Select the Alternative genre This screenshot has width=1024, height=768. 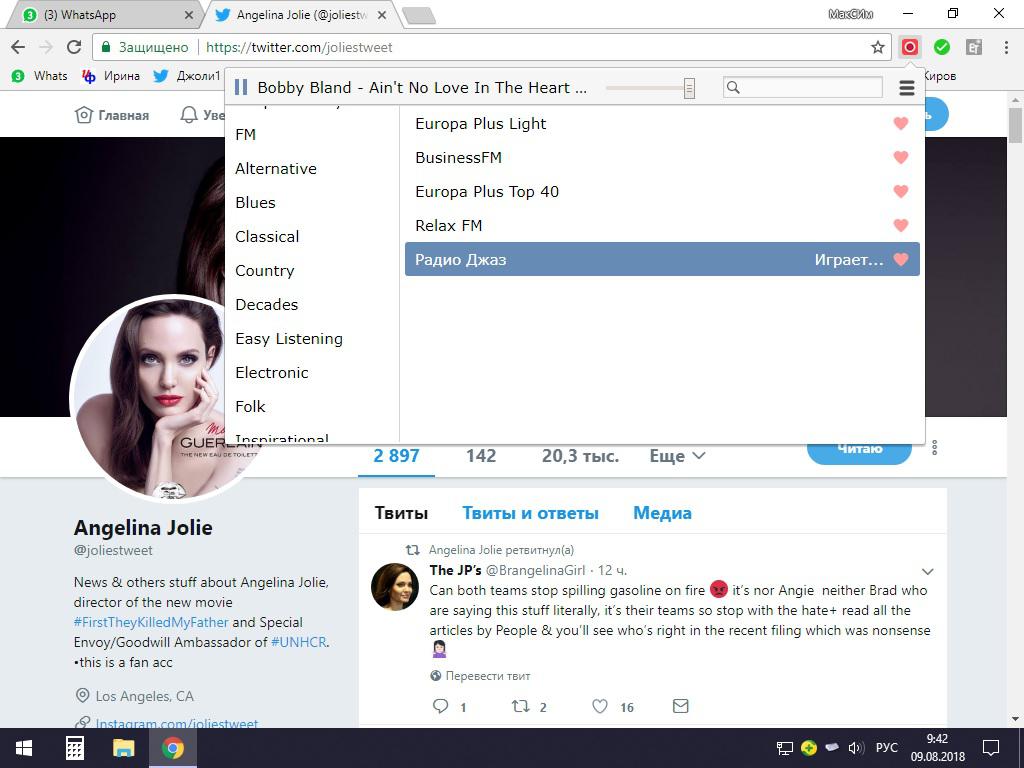[276, 168]
